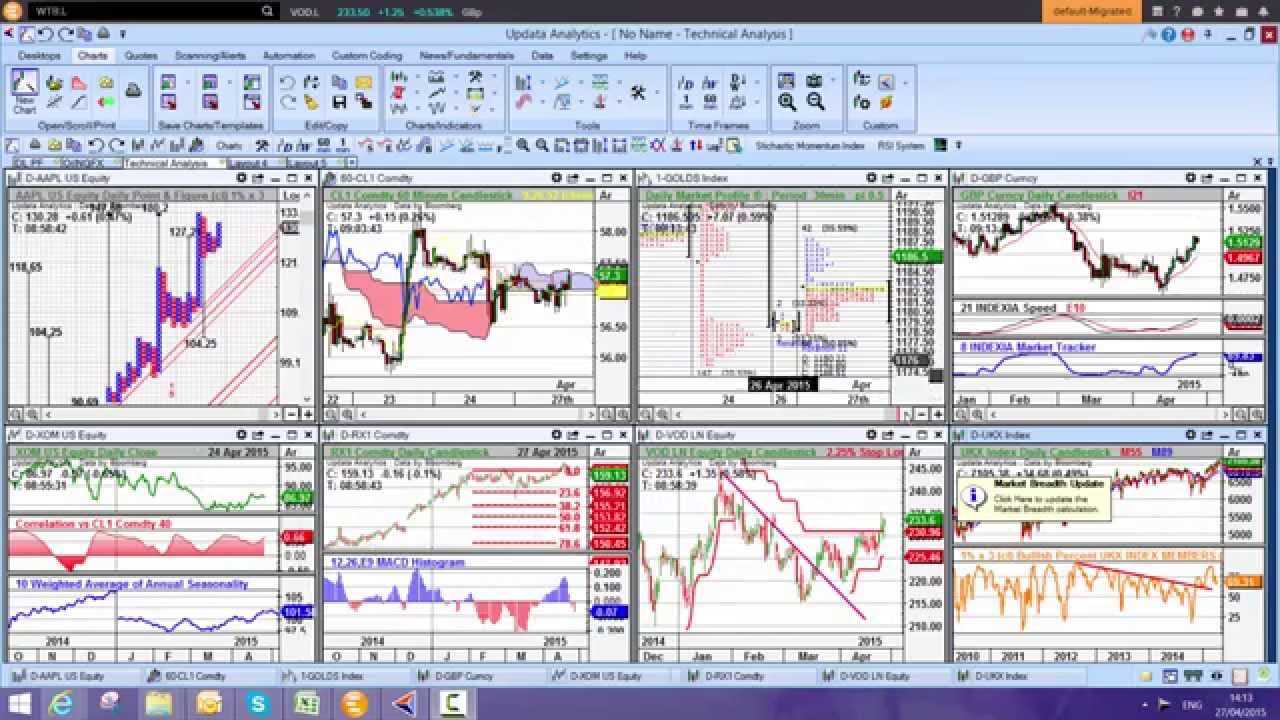
Task: Open the dropdown arrow beside crossed tools icon
Action: (657, 92)
